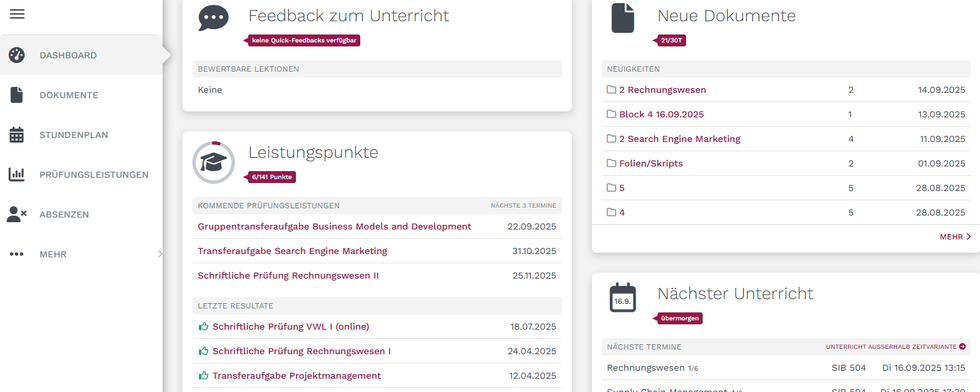Open Schriftliche Prüfung Rechnungswesen II
The height and width of the screenshot is (392, 980).
[288, 275]
